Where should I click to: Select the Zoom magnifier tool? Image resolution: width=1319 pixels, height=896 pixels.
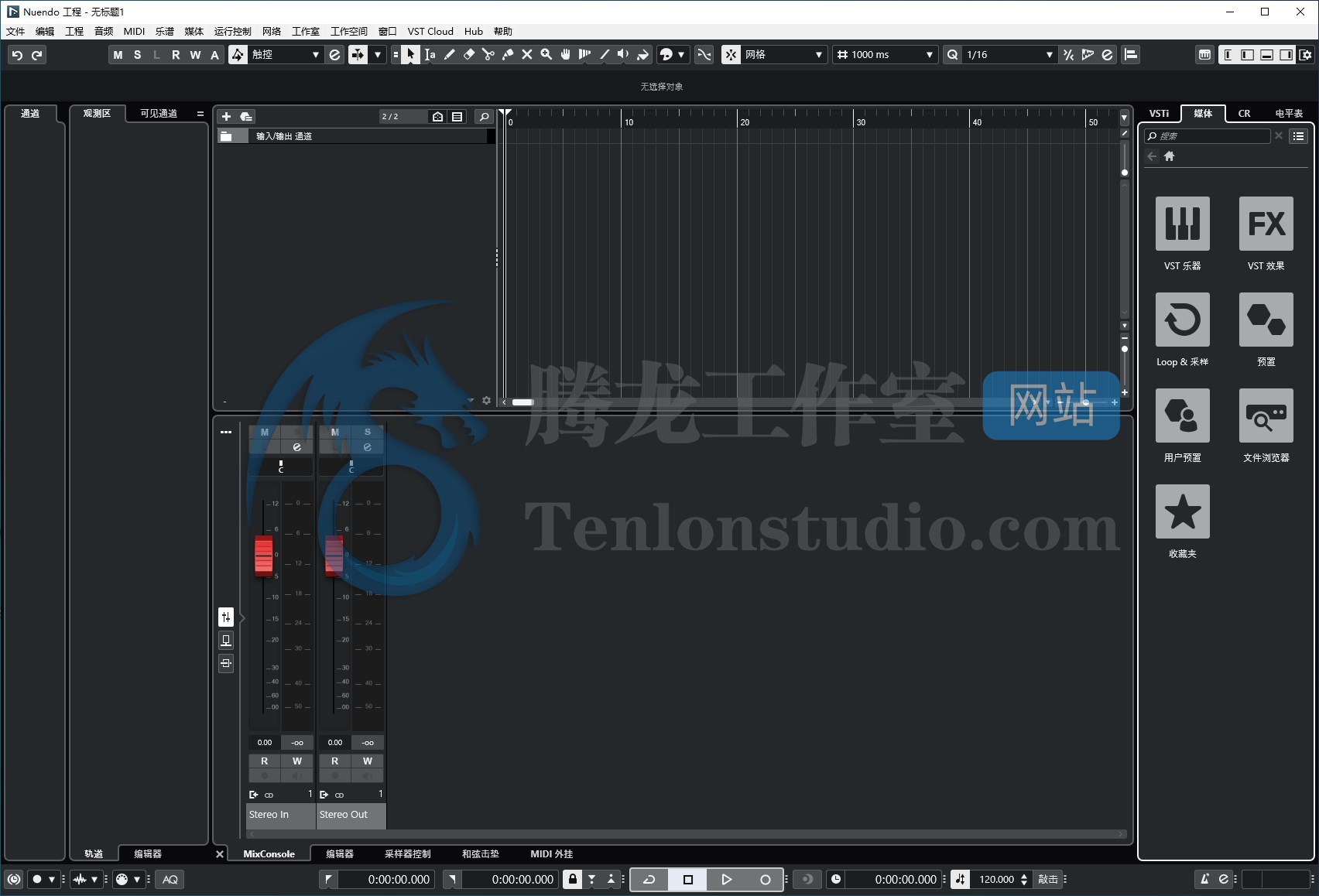[x=546, y=55]
